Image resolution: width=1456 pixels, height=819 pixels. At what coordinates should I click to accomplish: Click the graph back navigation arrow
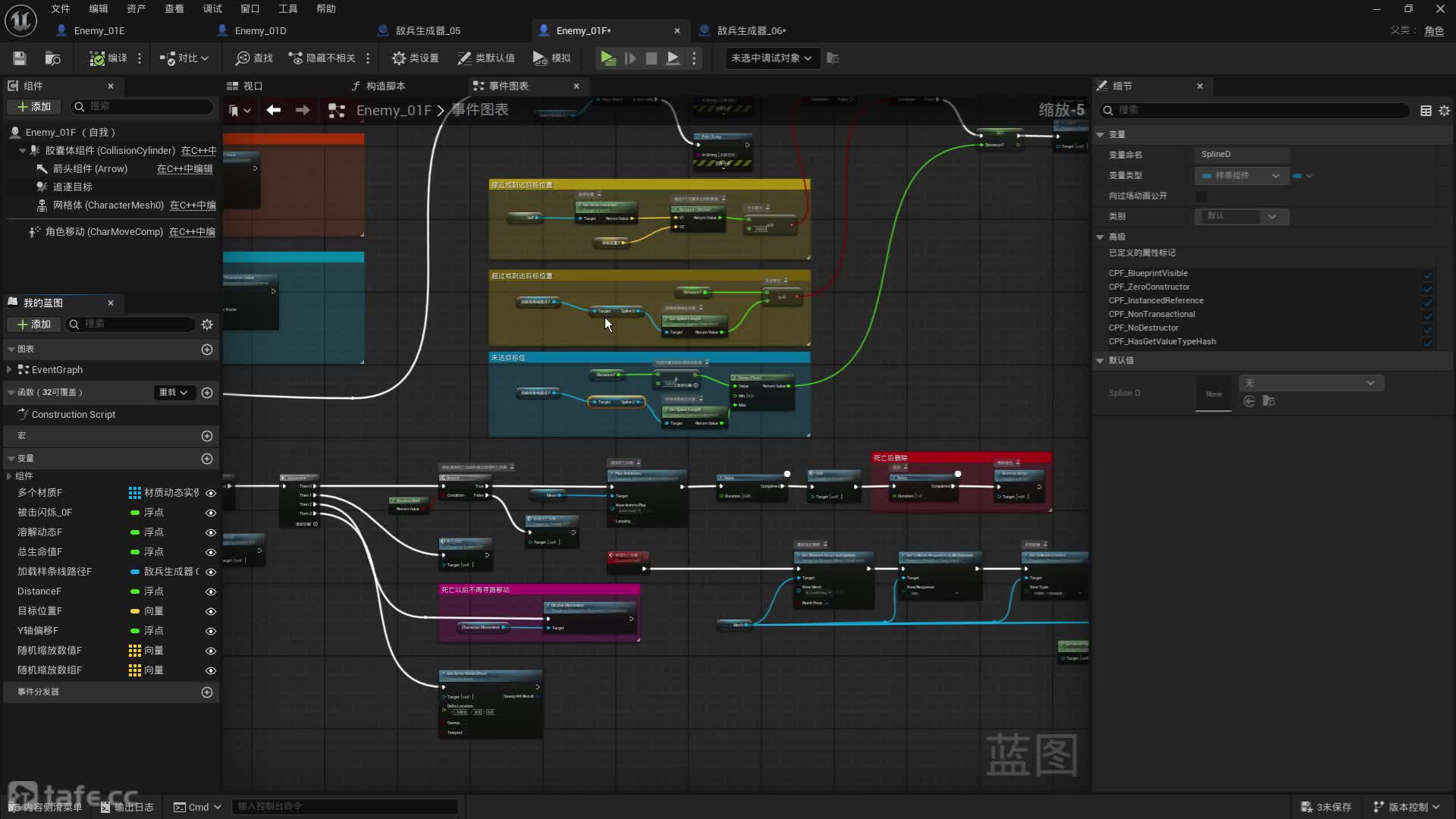[x=274, y=111]
